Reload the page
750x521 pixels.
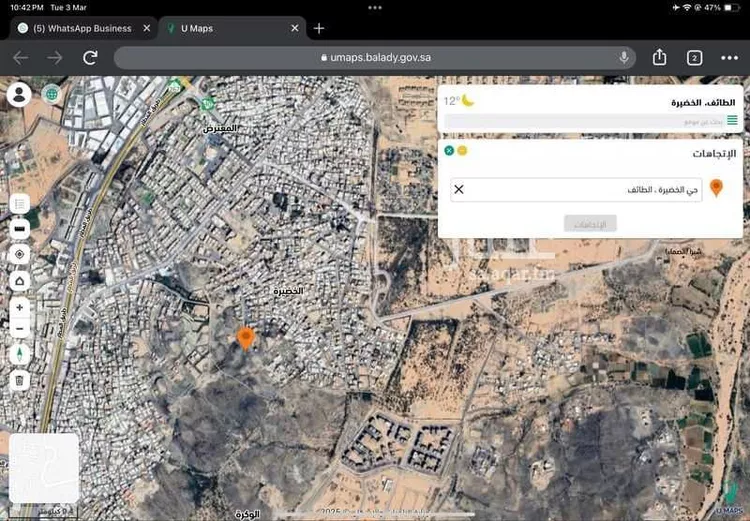pyautogui.click(x=90, y=58)
